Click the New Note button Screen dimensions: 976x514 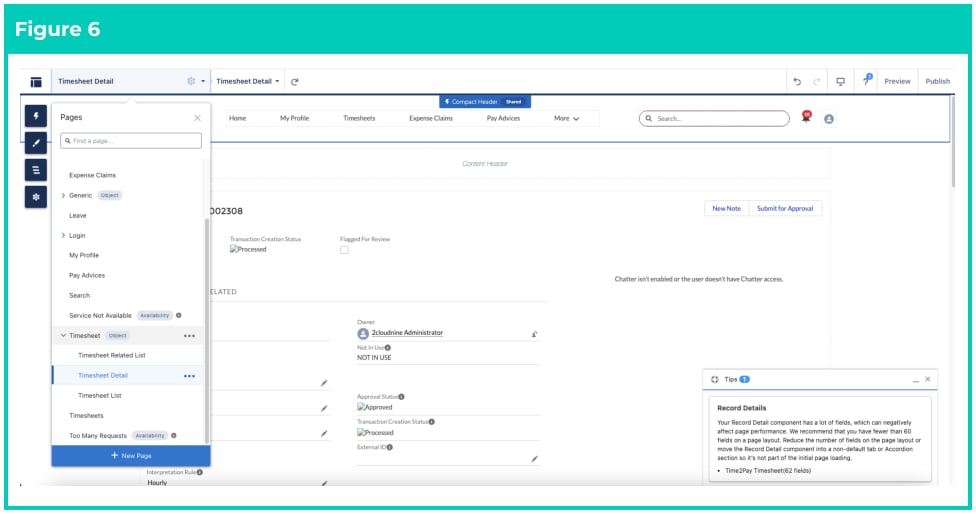click(x=726, y=208)
